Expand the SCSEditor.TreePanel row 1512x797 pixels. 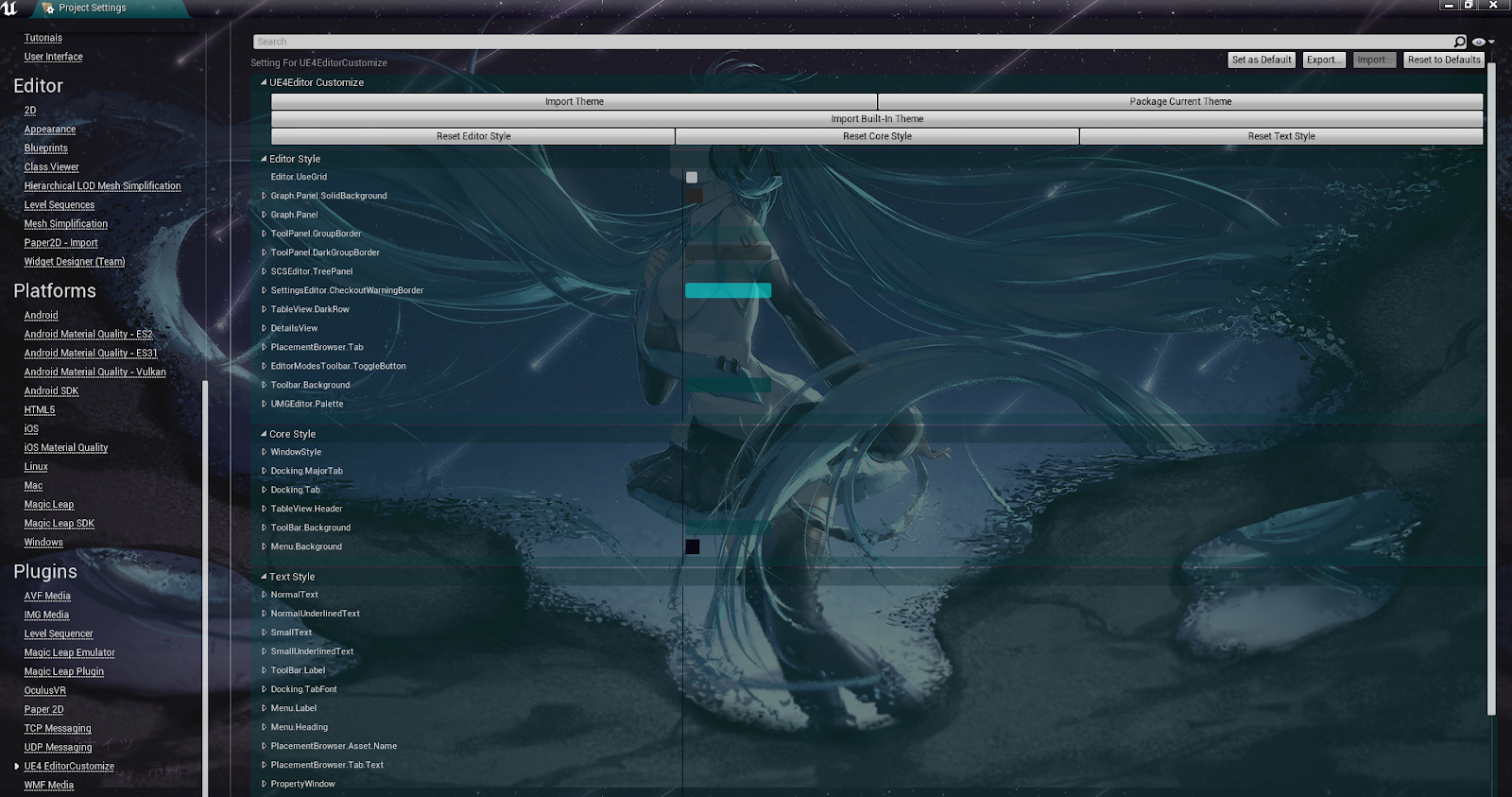coord(264,271)
